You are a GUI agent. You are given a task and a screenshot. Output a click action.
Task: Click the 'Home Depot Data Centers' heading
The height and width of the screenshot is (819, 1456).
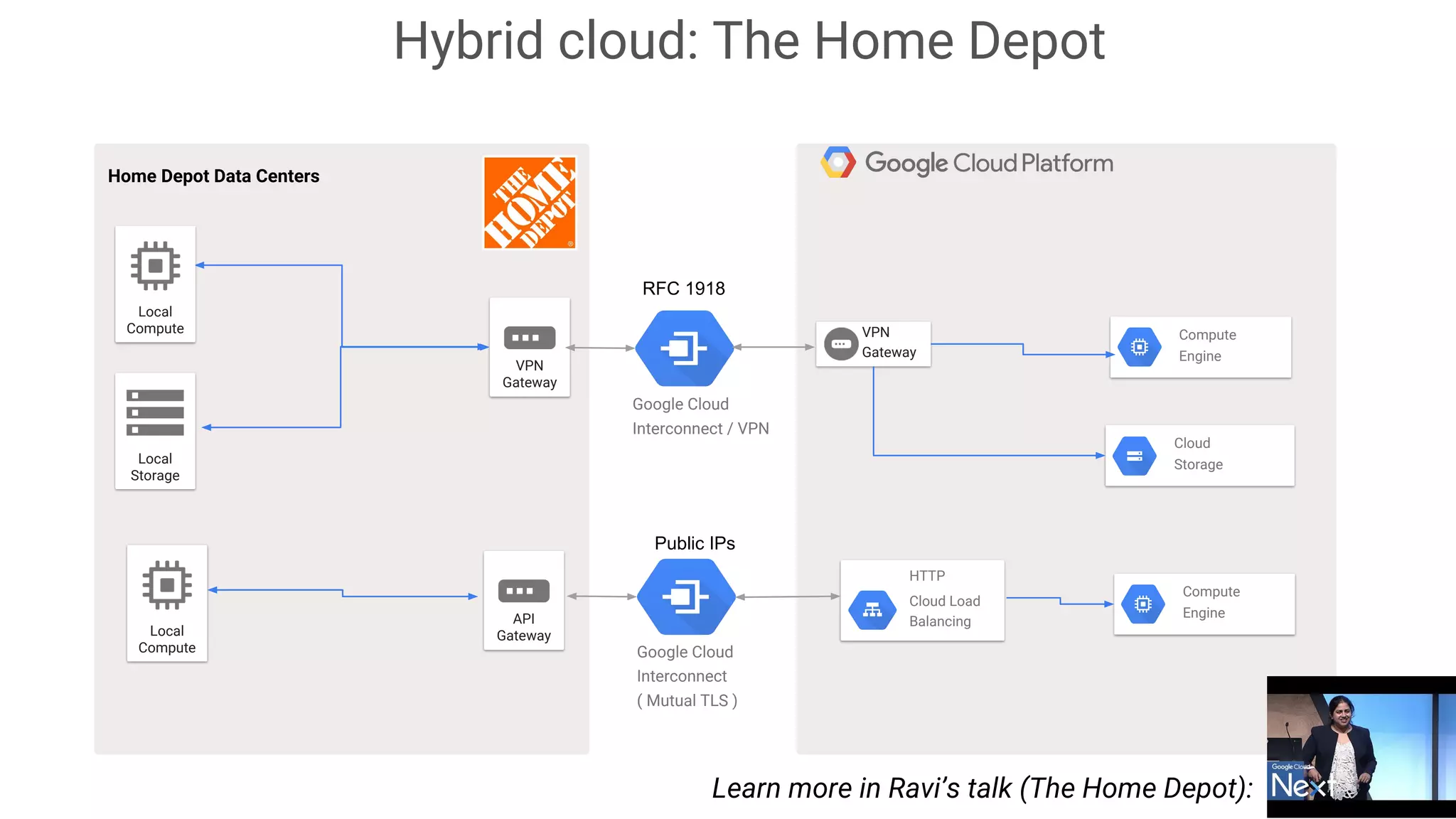pyautogui.click(x=213, y=176)
